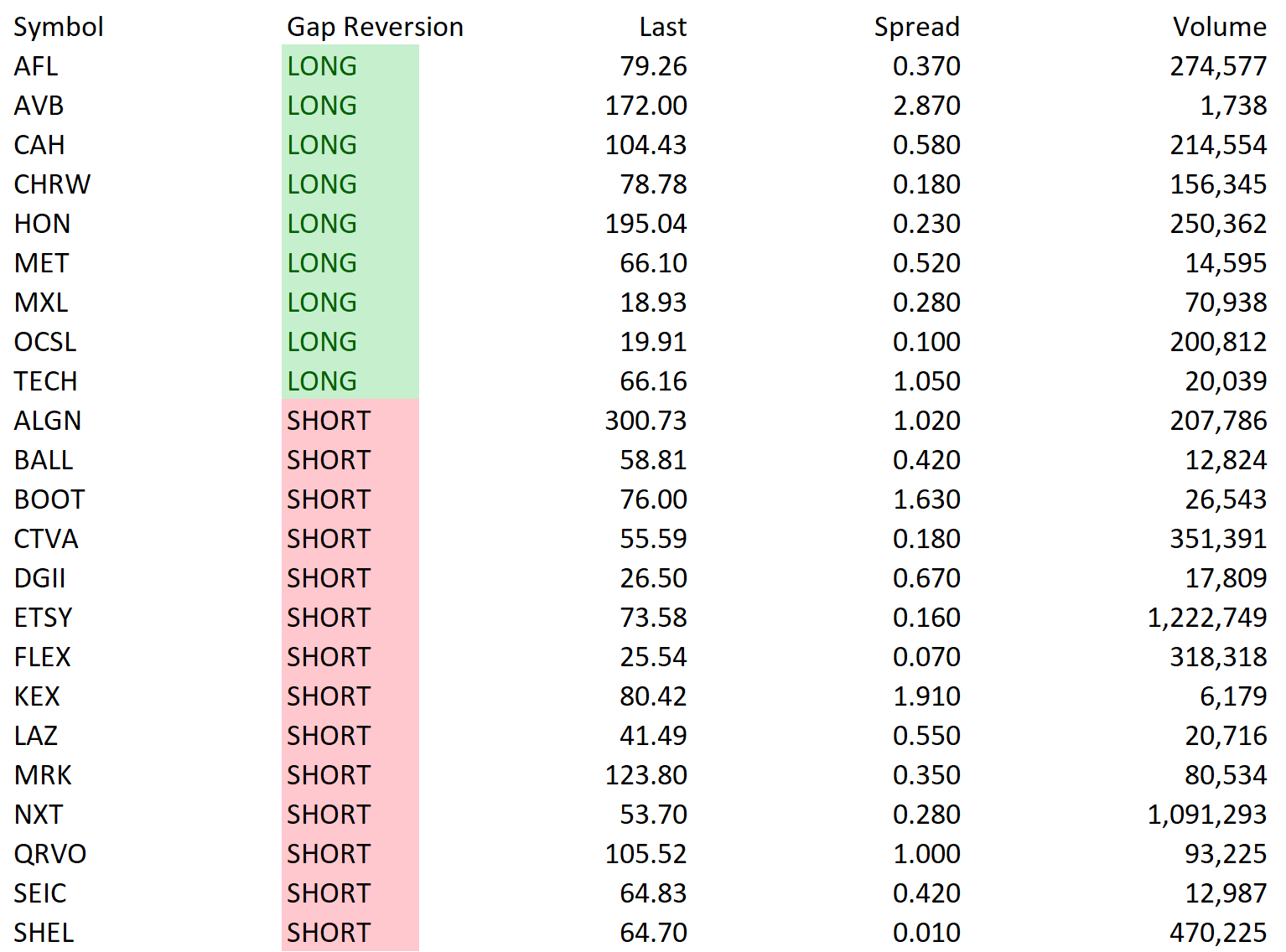Select the BOOT symbol cell

point(49,499)
